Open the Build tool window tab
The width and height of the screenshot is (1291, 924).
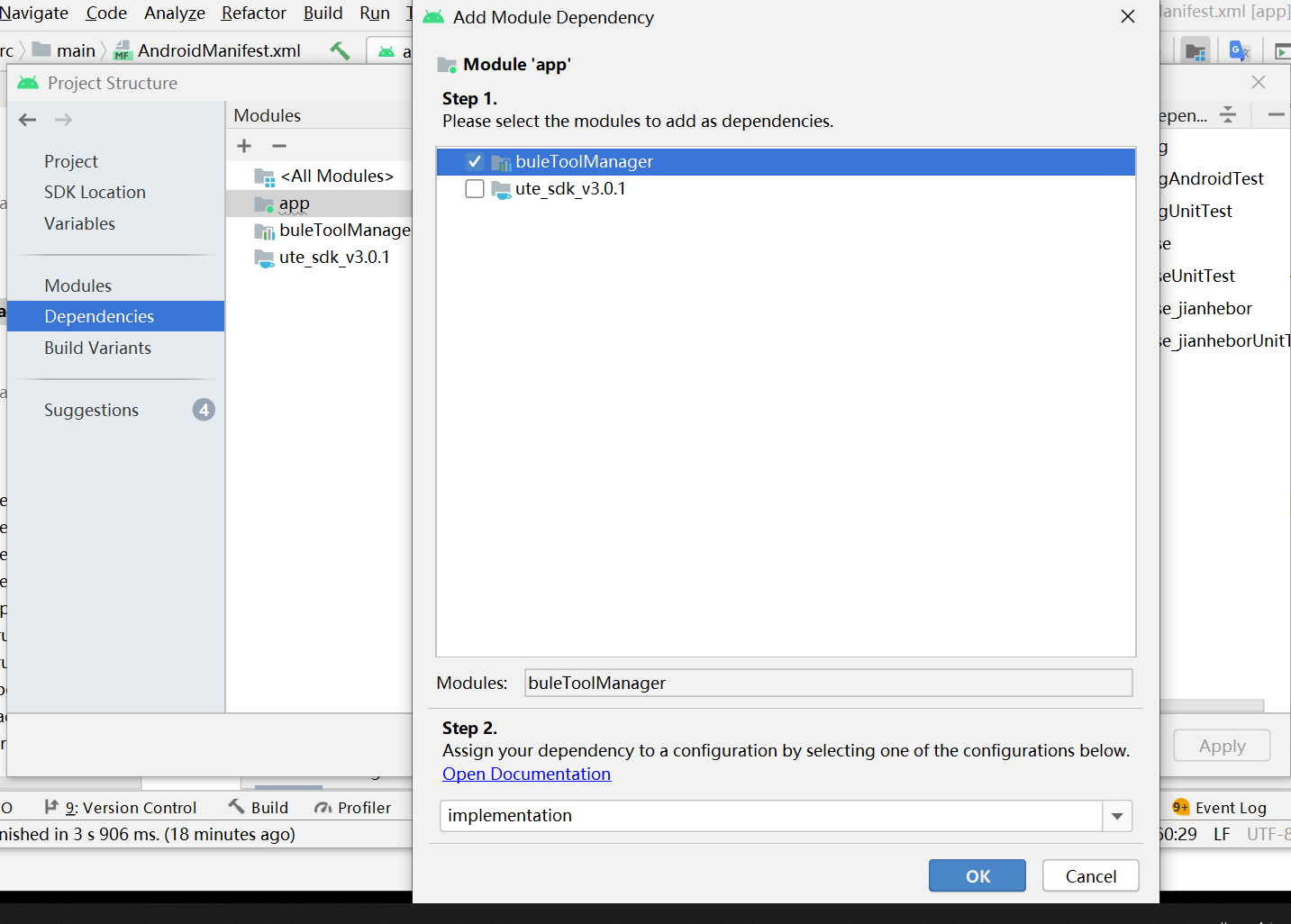click(x=259, y=808)
